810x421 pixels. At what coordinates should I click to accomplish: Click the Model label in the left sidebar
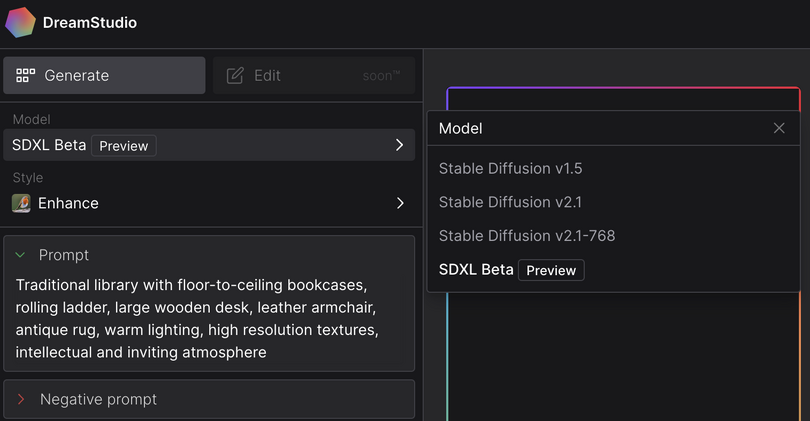click(x=32, y=119)
